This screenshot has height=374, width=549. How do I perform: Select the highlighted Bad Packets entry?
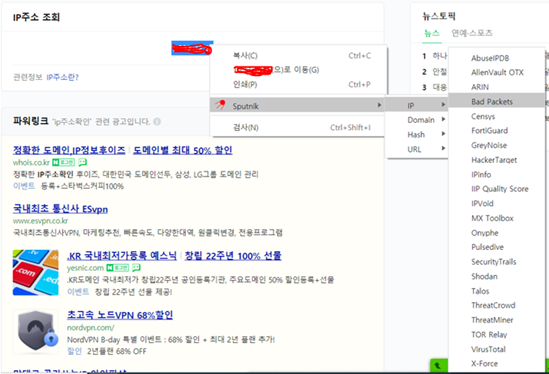pos(496,102)
